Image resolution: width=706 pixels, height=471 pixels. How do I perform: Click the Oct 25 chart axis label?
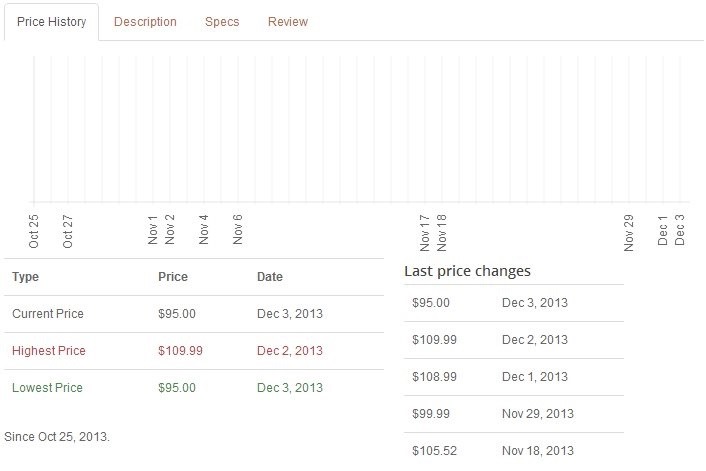click(x=34, y=231)
